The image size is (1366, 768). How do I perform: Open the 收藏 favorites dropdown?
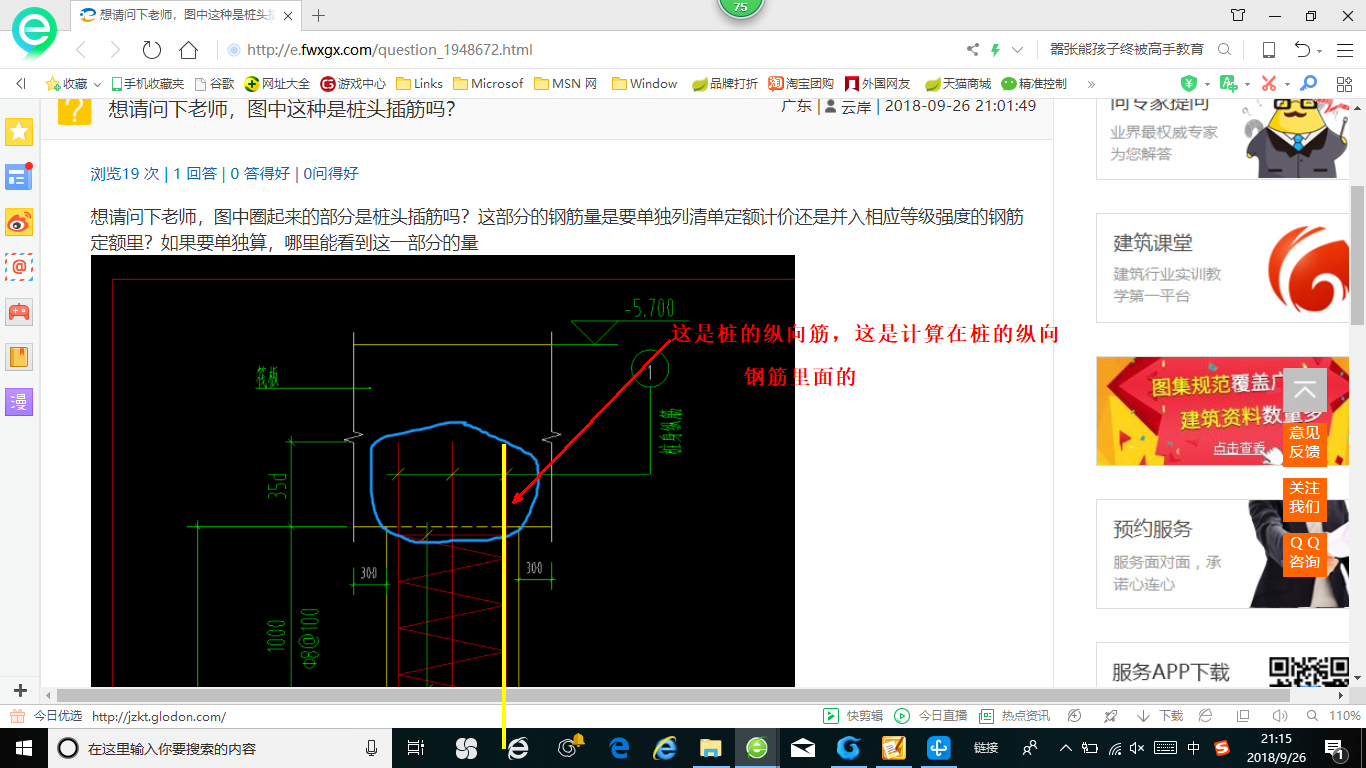click(73, 84)
